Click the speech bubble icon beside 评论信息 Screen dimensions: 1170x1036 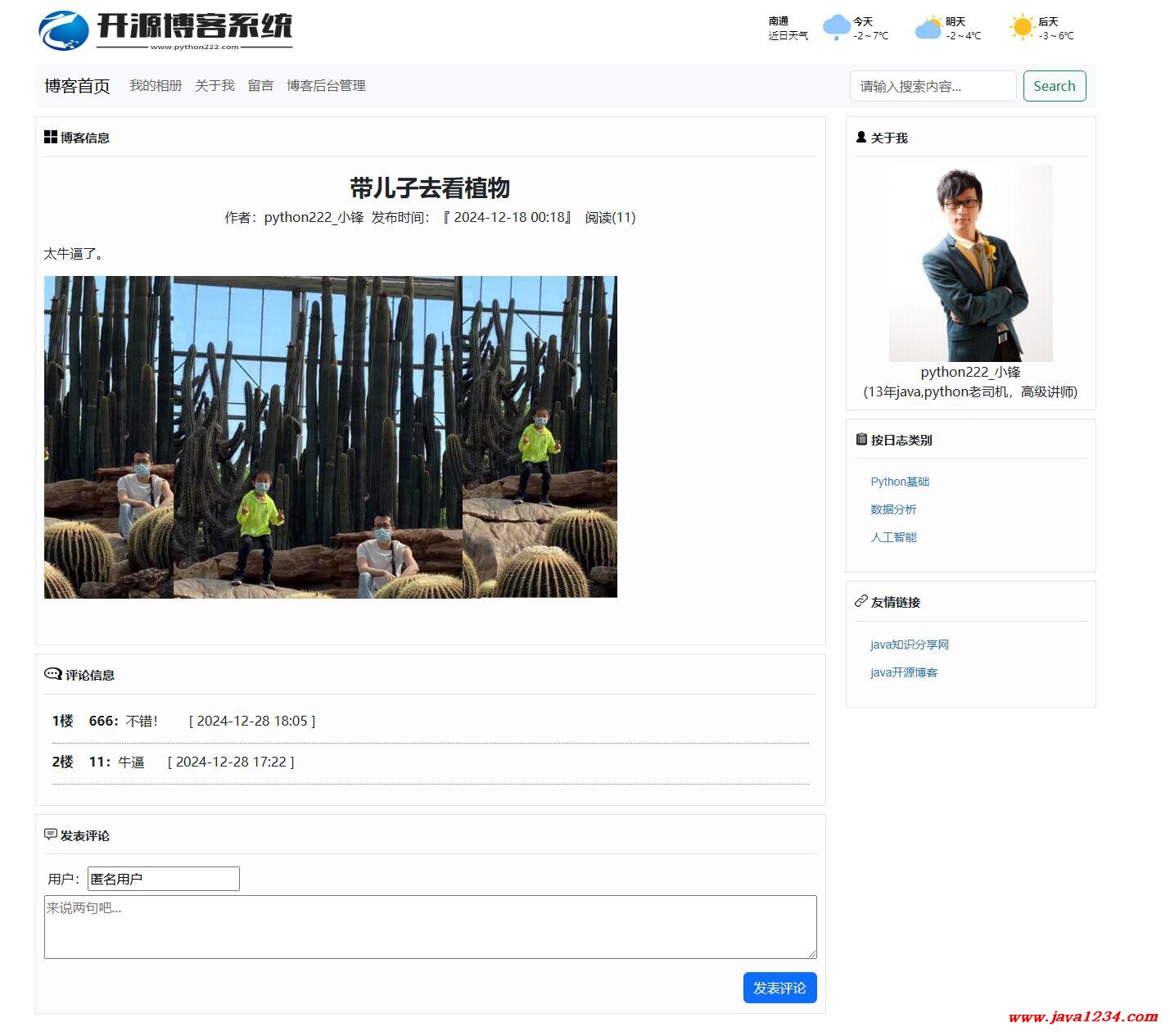(x=53, y=674)
